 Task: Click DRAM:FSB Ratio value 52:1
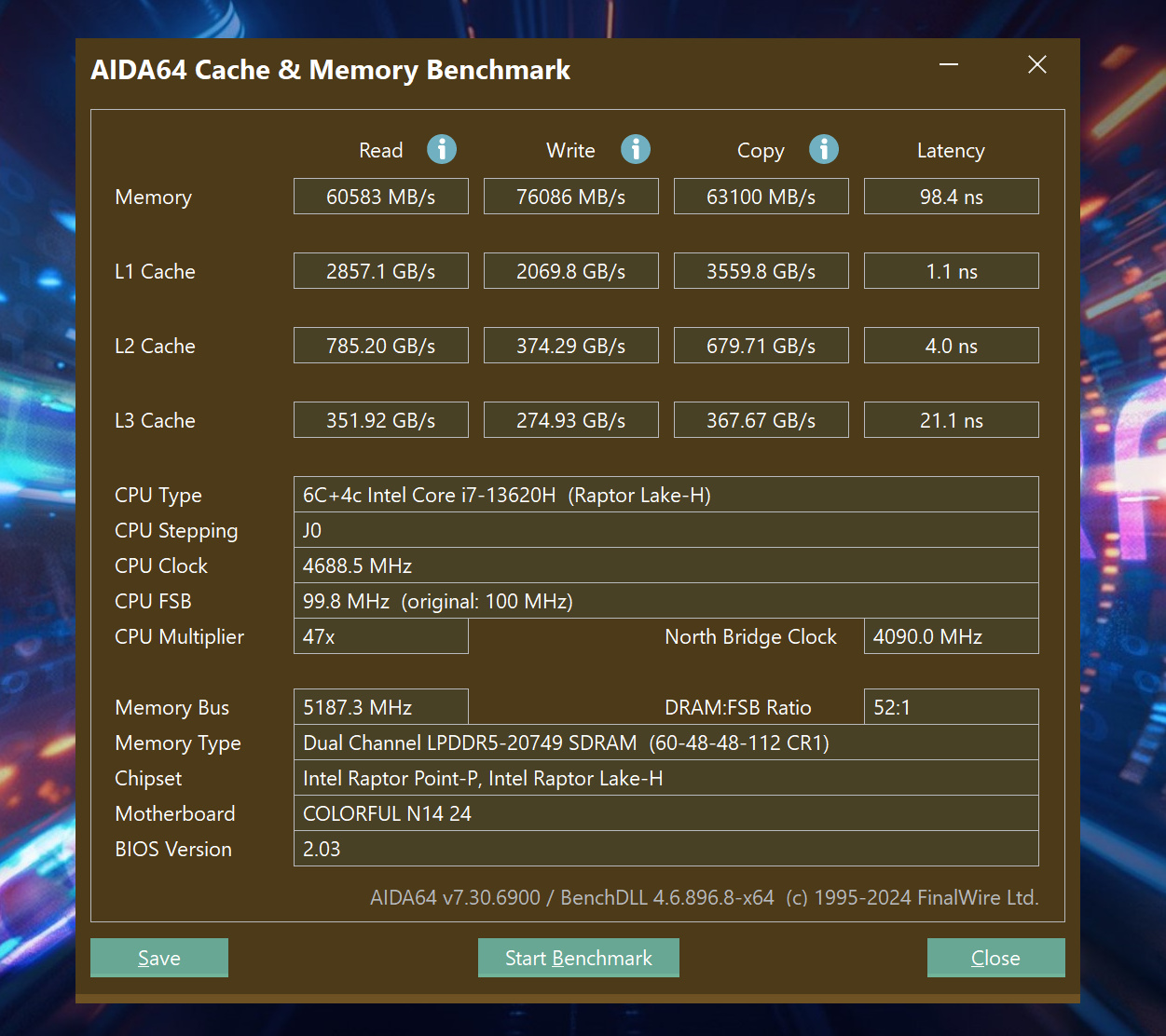(x=952, y=707)
